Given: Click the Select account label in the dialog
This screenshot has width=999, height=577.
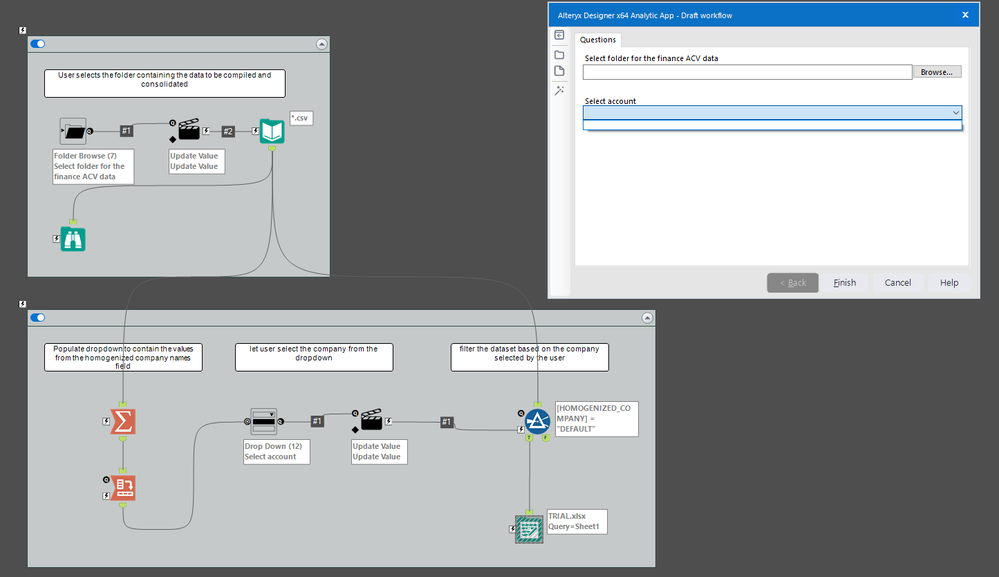Looking at the screenshot, I should coord(610,101).
